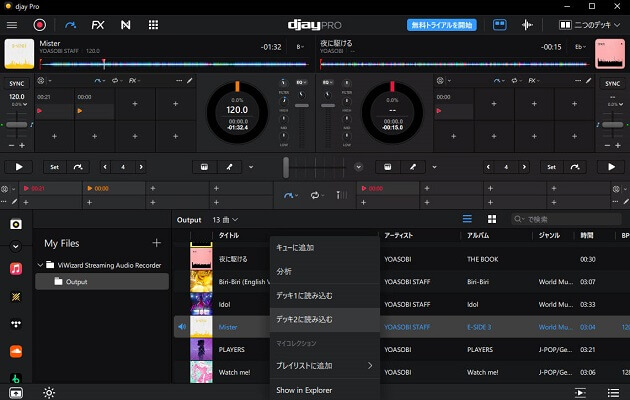Open the queue list icon bottom right
Image resolution: width=630 pixels, height=400 pixels.
coord(613,392)
